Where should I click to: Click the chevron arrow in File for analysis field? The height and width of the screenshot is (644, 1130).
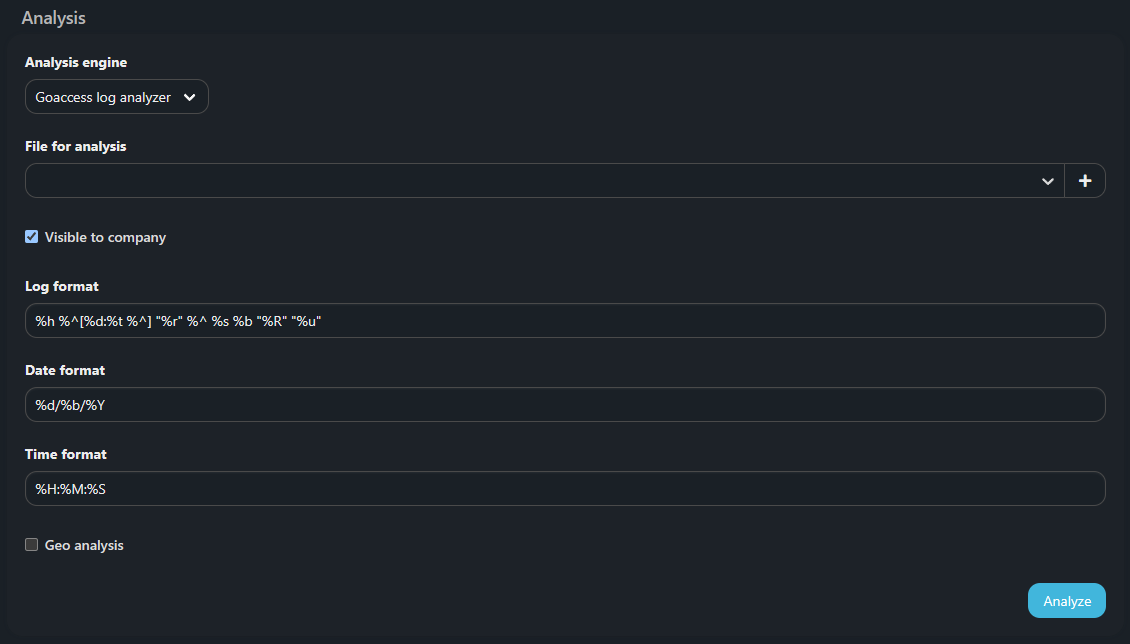(1047, 181)
